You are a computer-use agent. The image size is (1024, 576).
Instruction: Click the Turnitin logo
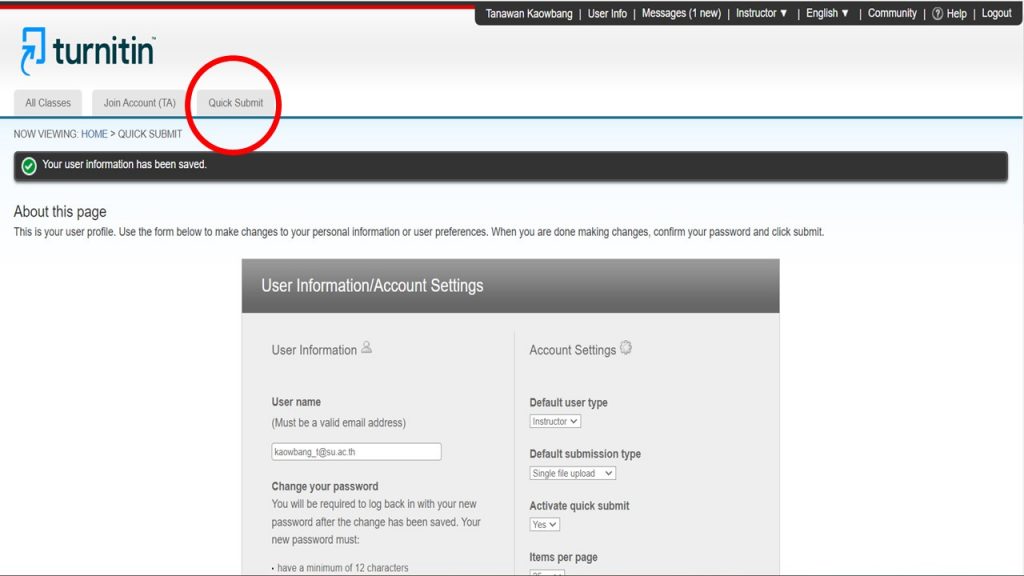[x=88, y=50]
